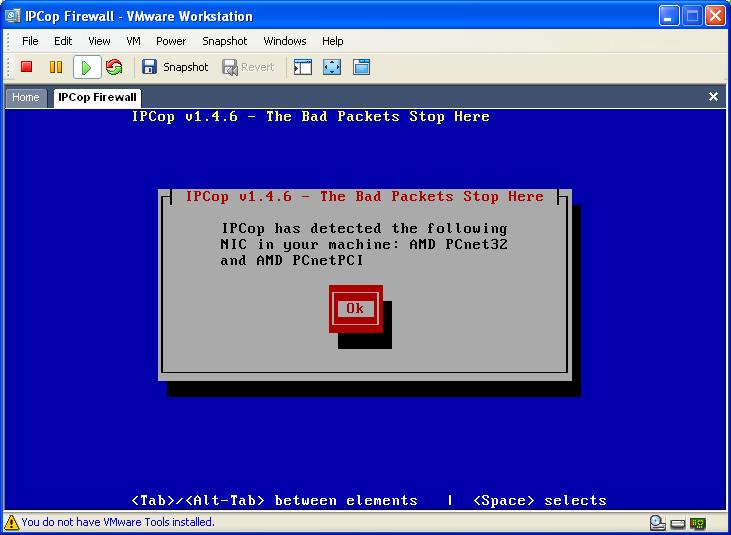Open the Edit menu
This screenshot has width=731, height=535.
click(x=63, y=41)
